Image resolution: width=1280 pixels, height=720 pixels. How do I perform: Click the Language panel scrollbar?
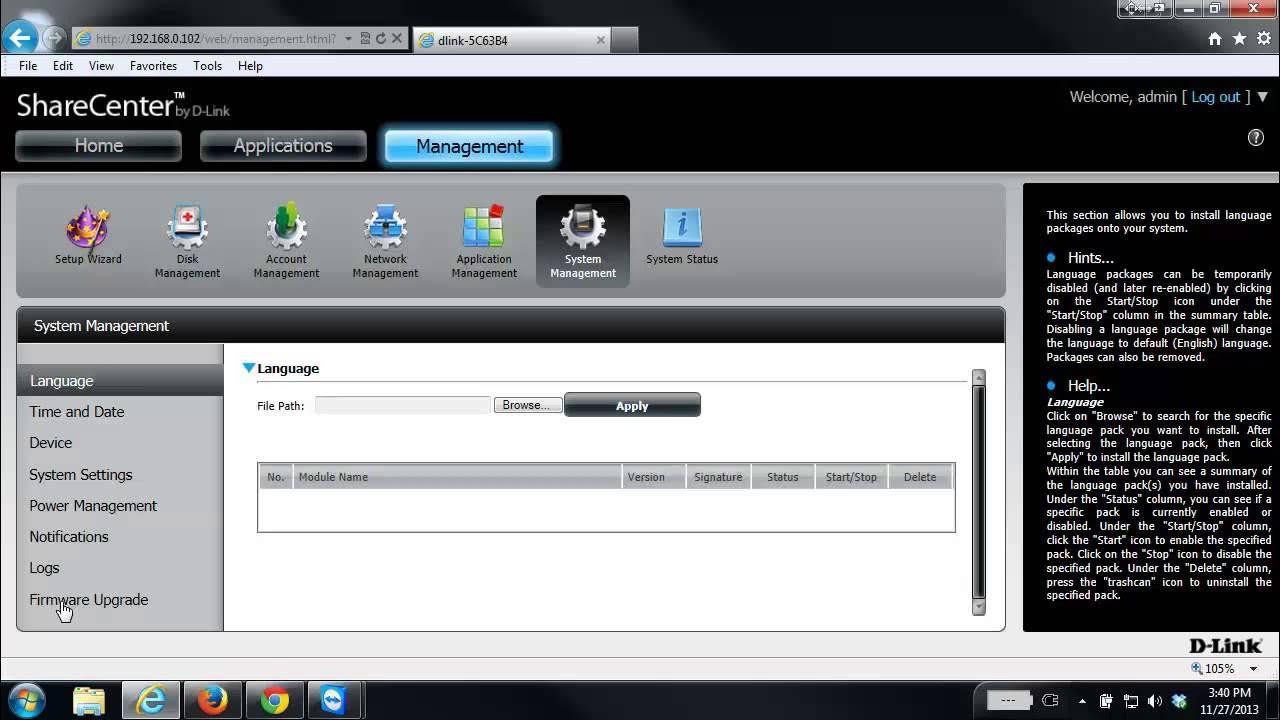978,492
